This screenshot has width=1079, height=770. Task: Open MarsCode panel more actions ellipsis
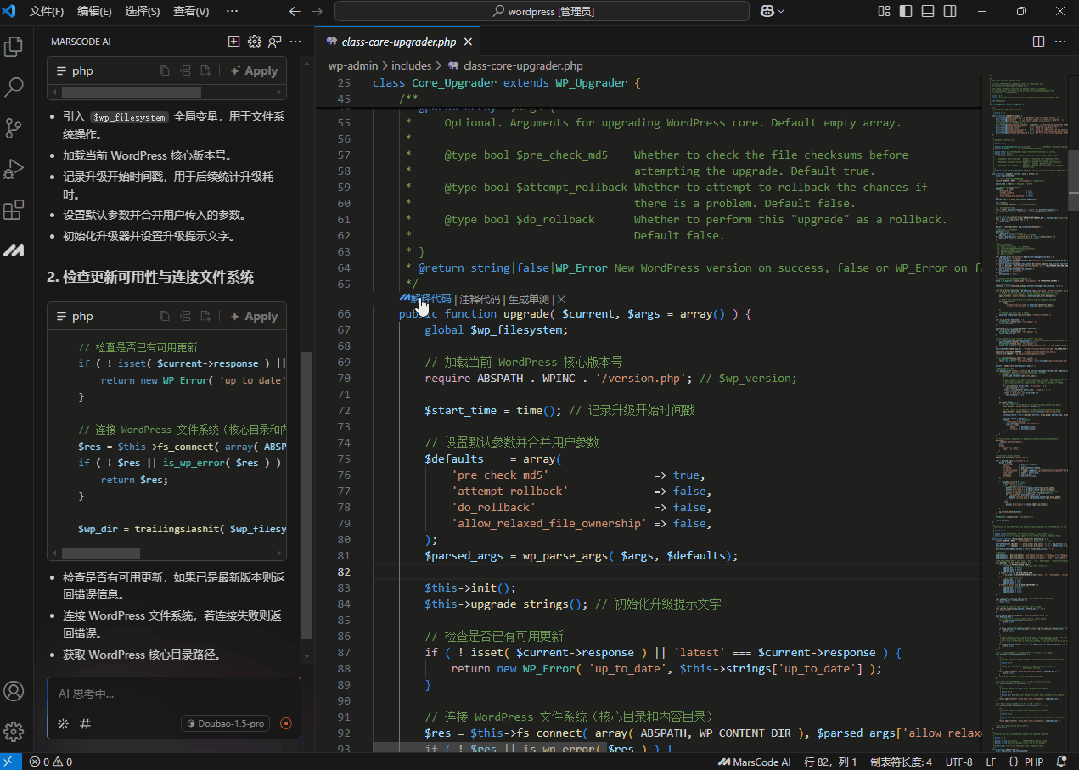point(296,42)
